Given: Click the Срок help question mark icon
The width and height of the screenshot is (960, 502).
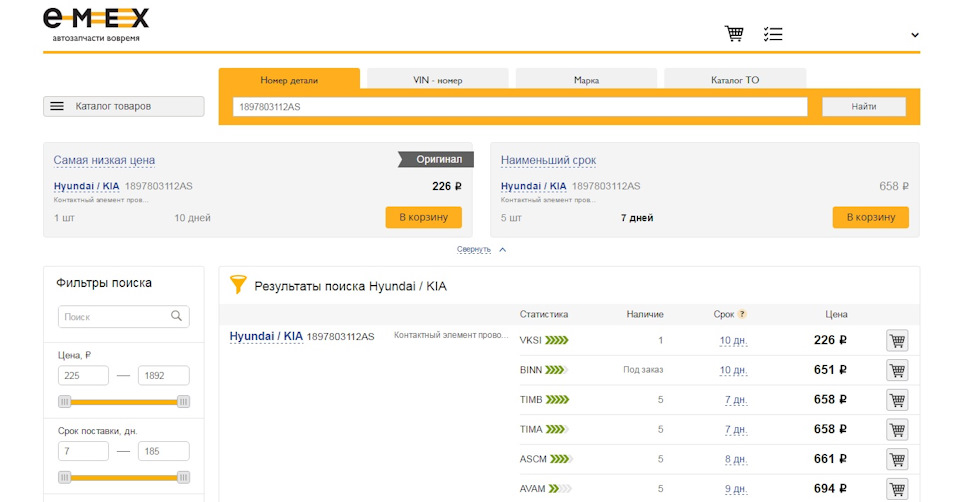Looking at the screenshot, I should (x=742, y=314).
